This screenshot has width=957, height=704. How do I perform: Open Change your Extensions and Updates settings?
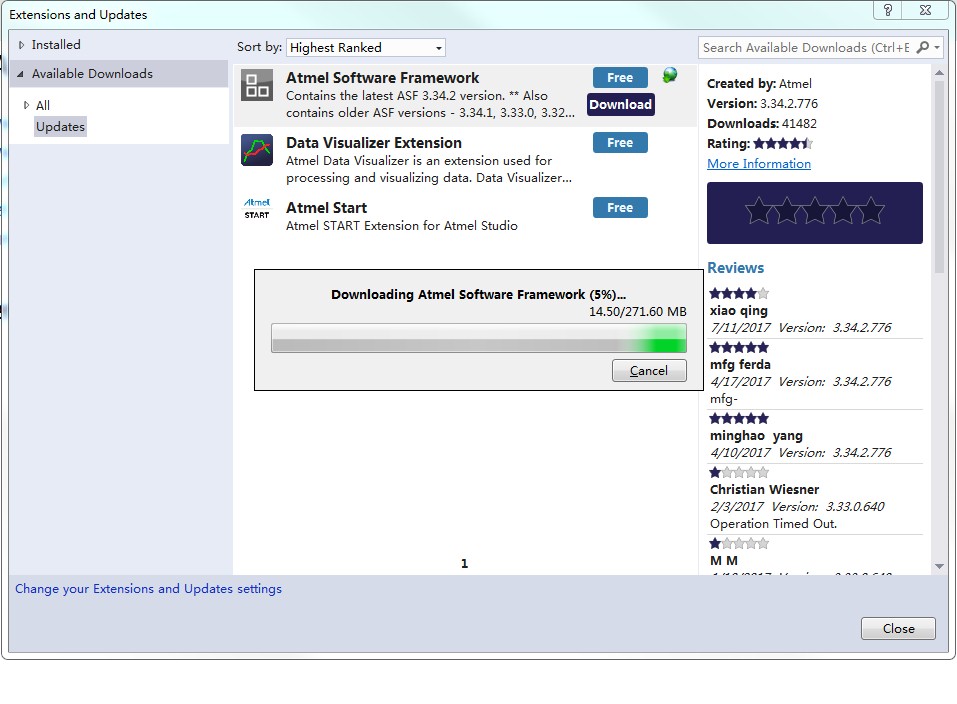click(x=148, y=589)
